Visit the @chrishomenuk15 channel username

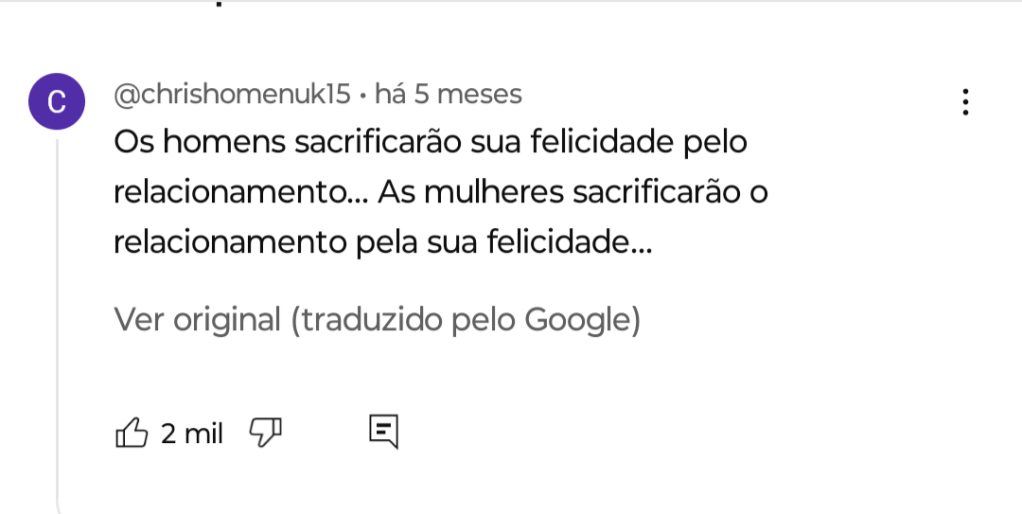tap(232, 95)
